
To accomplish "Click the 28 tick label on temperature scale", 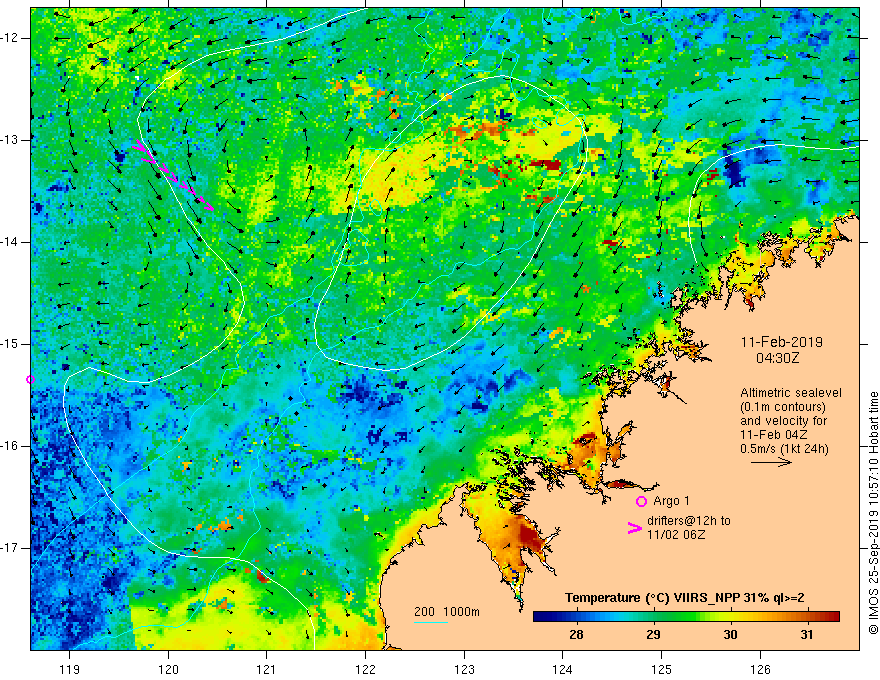I will 576,635.
